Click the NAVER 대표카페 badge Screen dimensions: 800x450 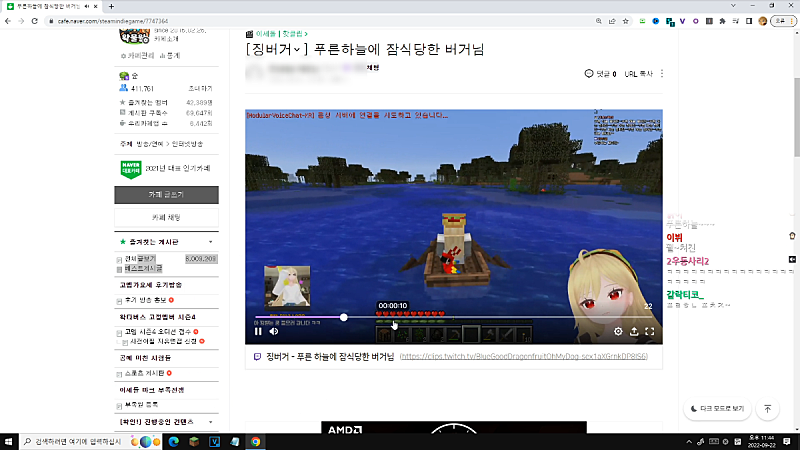pos(131,169)
